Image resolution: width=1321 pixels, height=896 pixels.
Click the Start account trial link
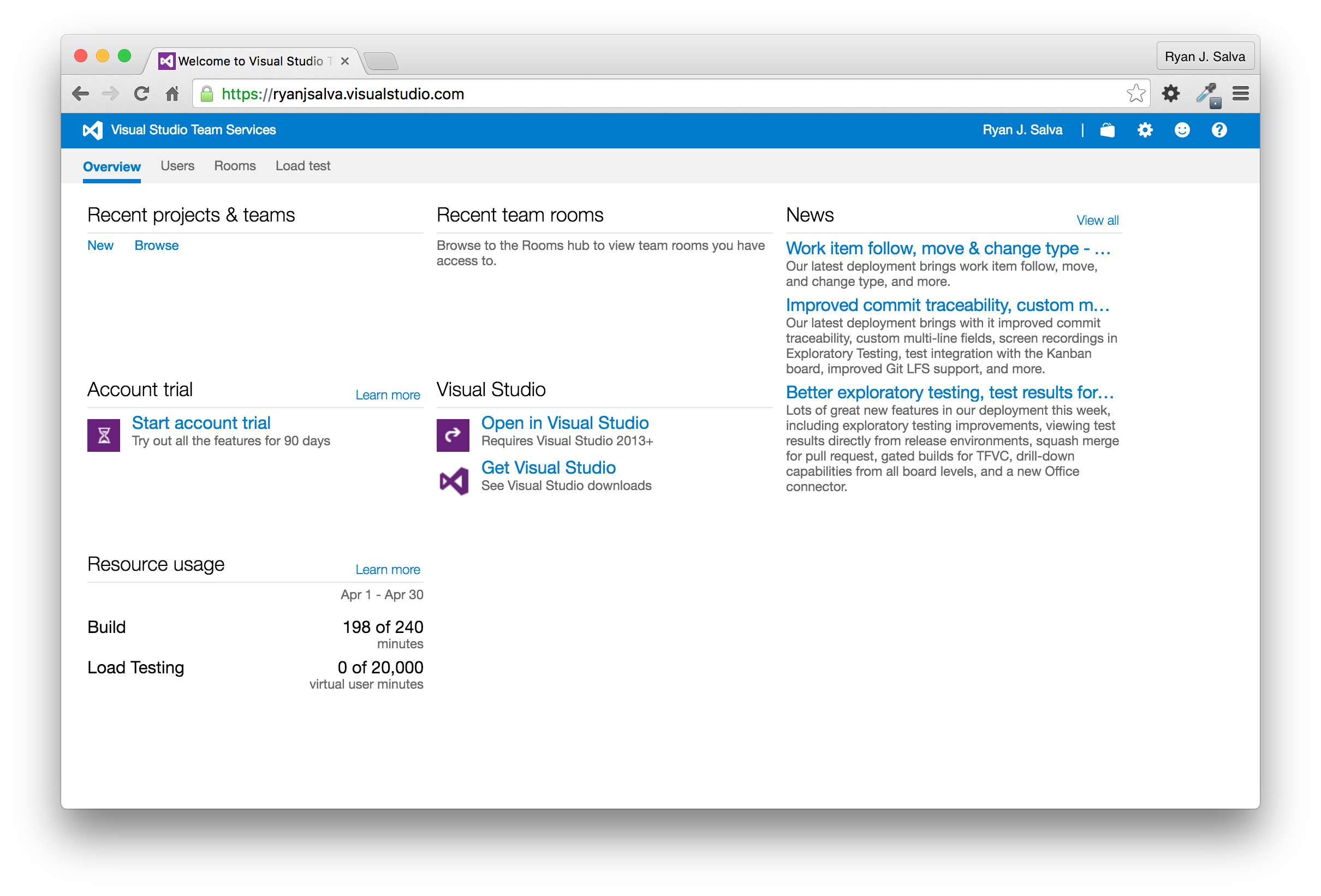coord(201,423)
